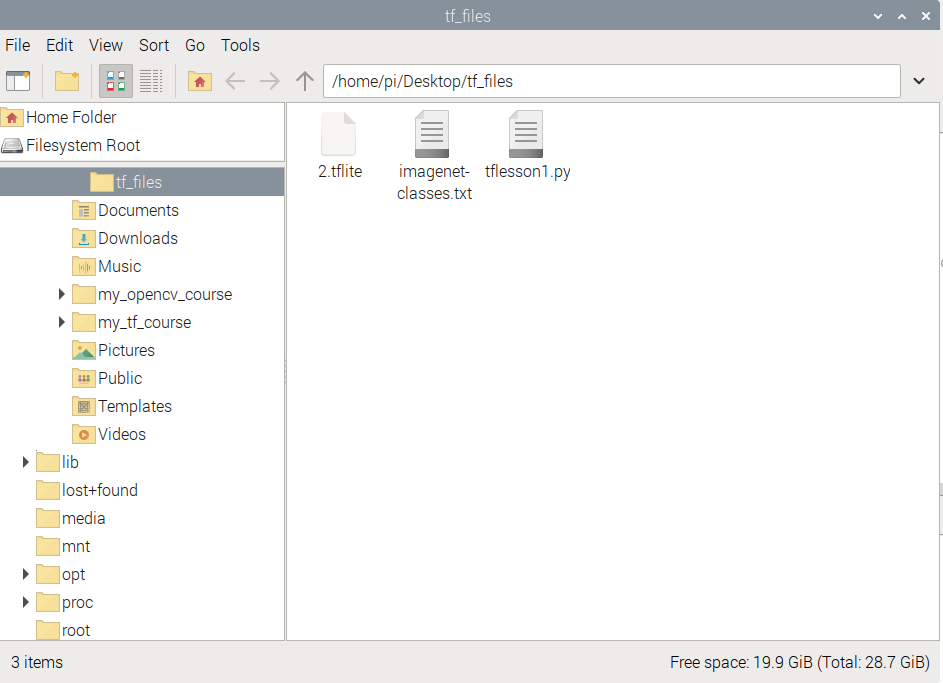The height and width of the screenshot is (683, 943).
Task: Expand the lib directory in the tree
Action: pos(26,462)
